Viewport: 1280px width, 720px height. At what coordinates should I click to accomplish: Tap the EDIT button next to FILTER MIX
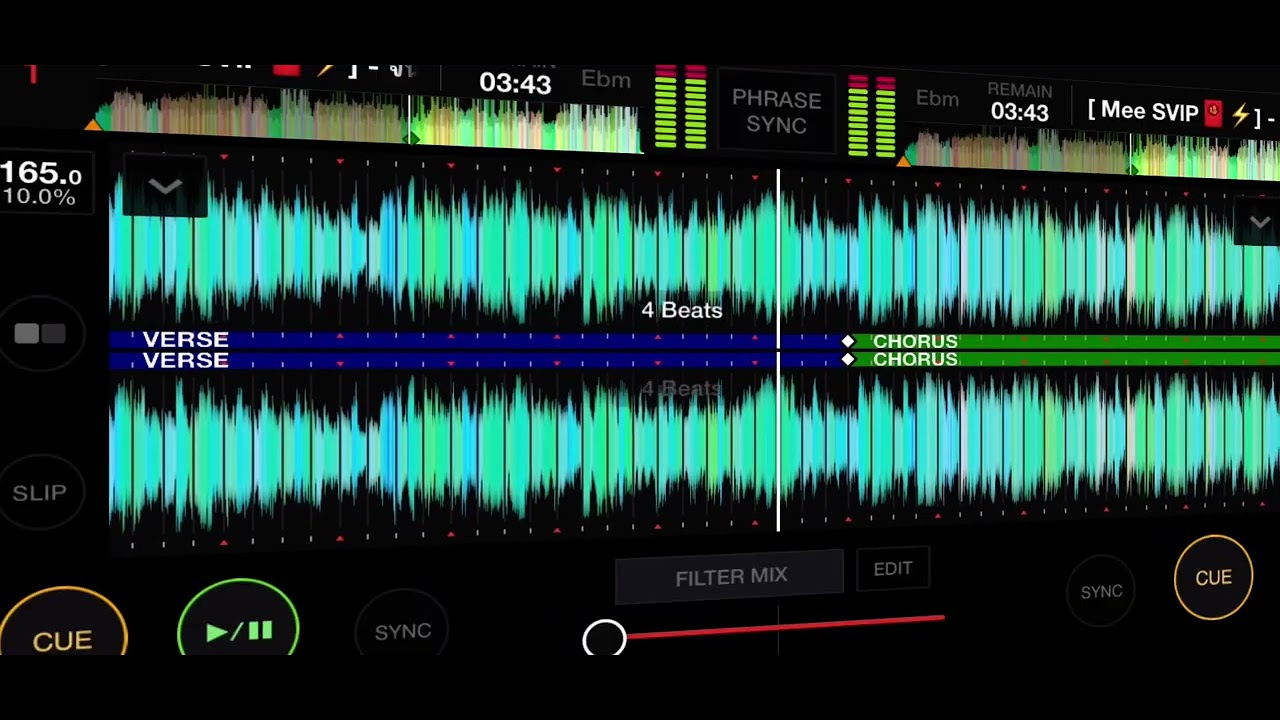893,569
